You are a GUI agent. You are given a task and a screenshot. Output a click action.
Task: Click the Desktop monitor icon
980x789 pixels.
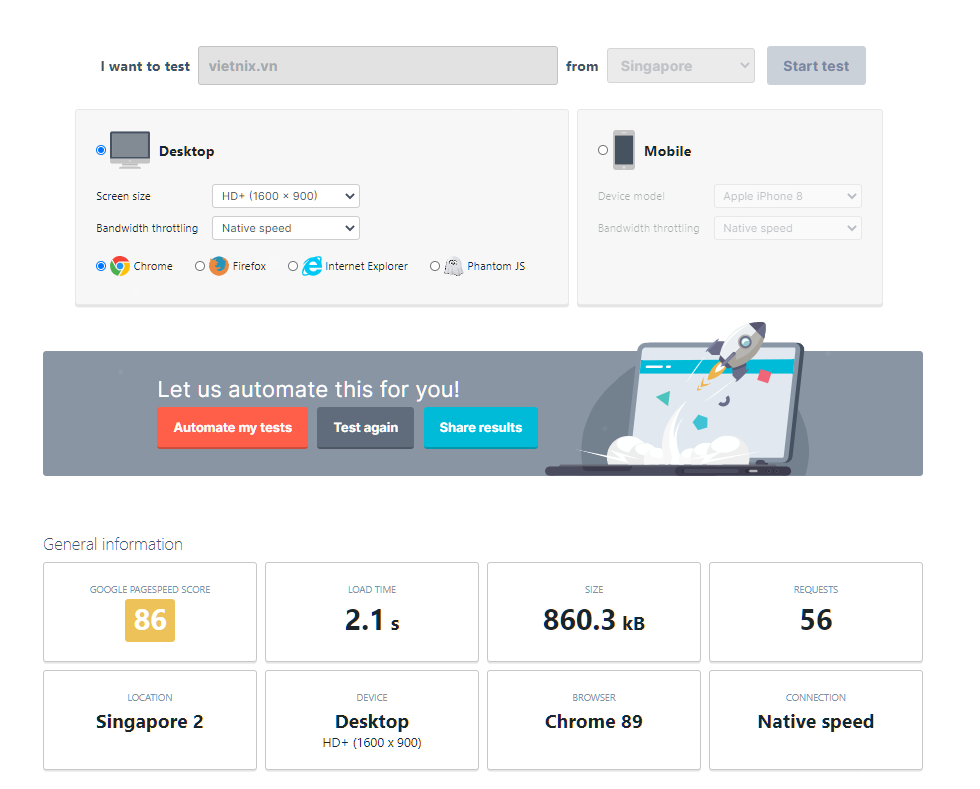tap(129, 148)
